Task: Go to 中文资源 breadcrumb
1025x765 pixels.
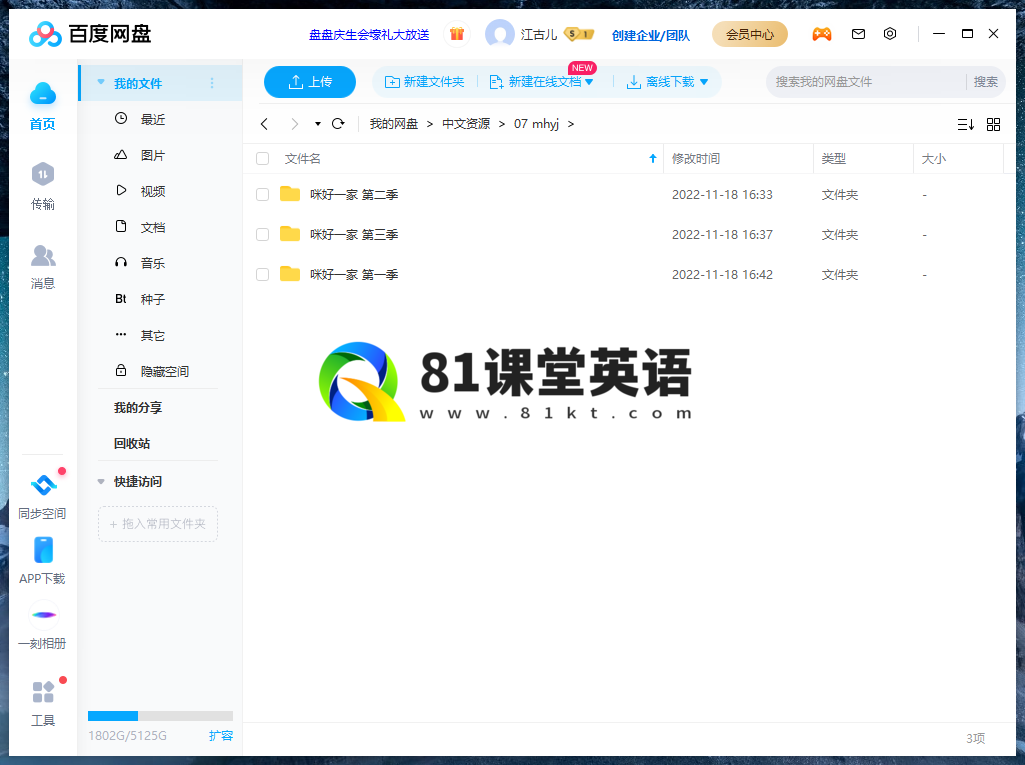Action: (466, 124)
